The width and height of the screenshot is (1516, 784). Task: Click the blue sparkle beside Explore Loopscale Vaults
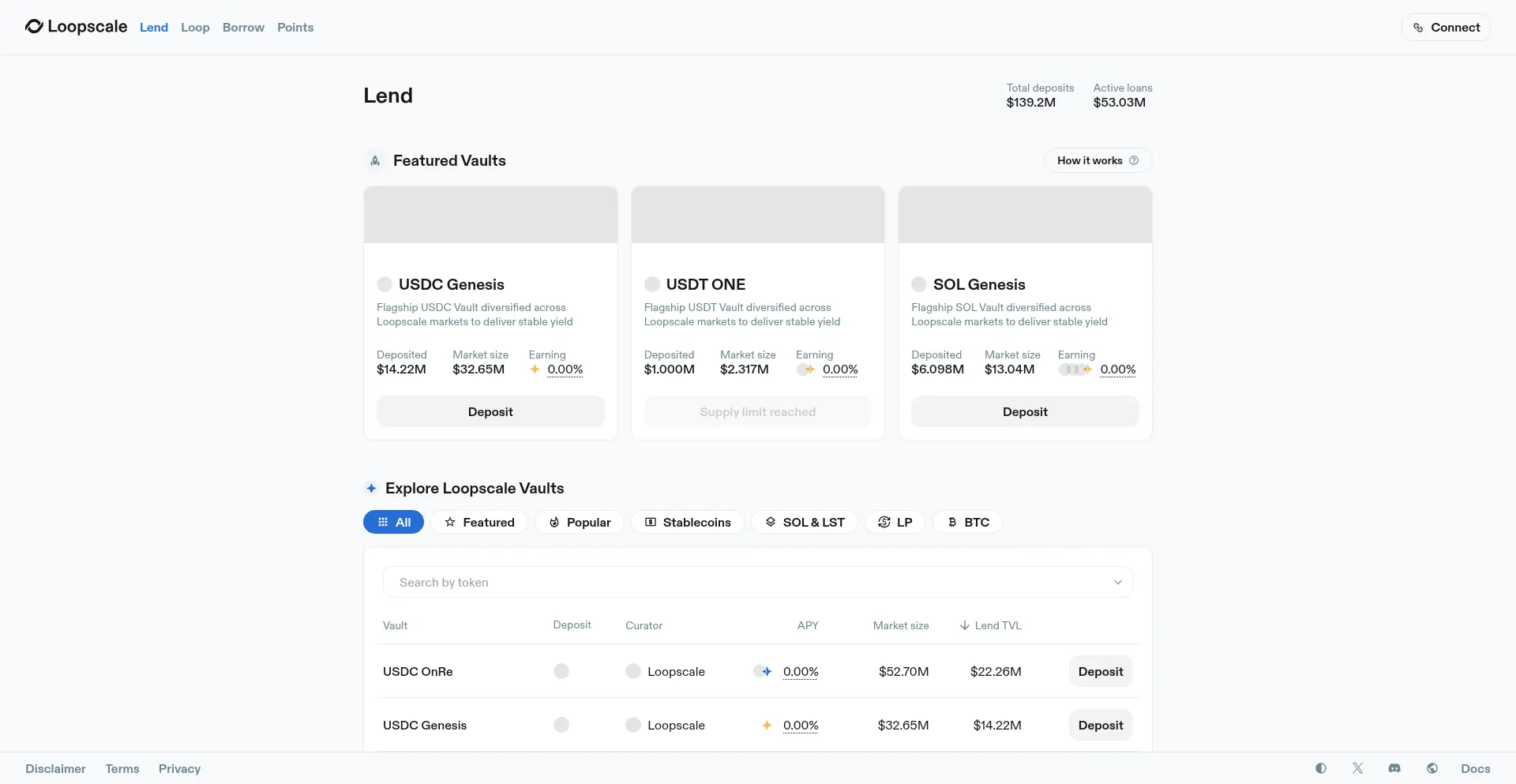pos(371,488)
